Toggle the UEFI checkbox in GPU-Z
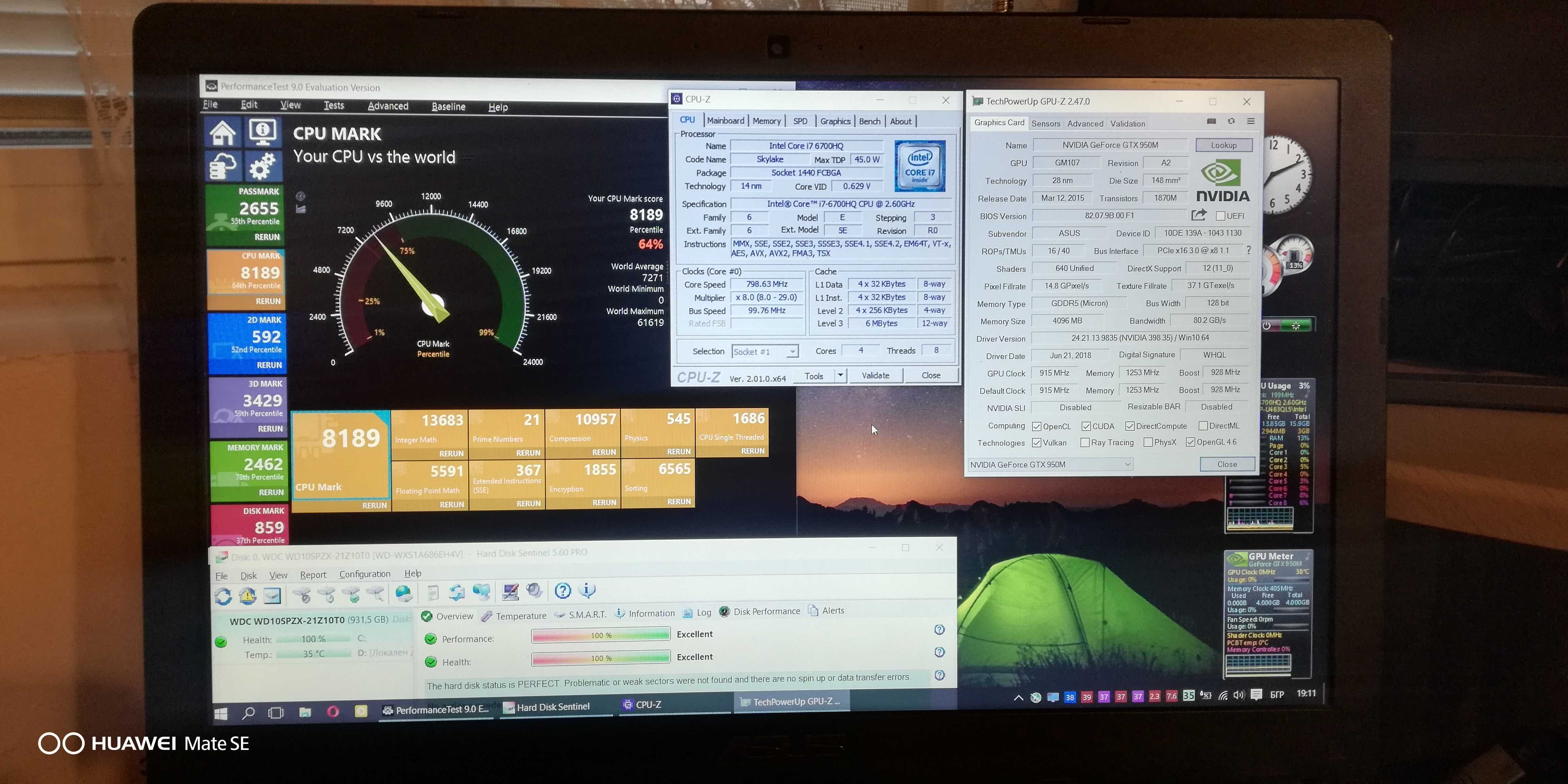Screen dimensions: 1568x784 [1221, 215]
